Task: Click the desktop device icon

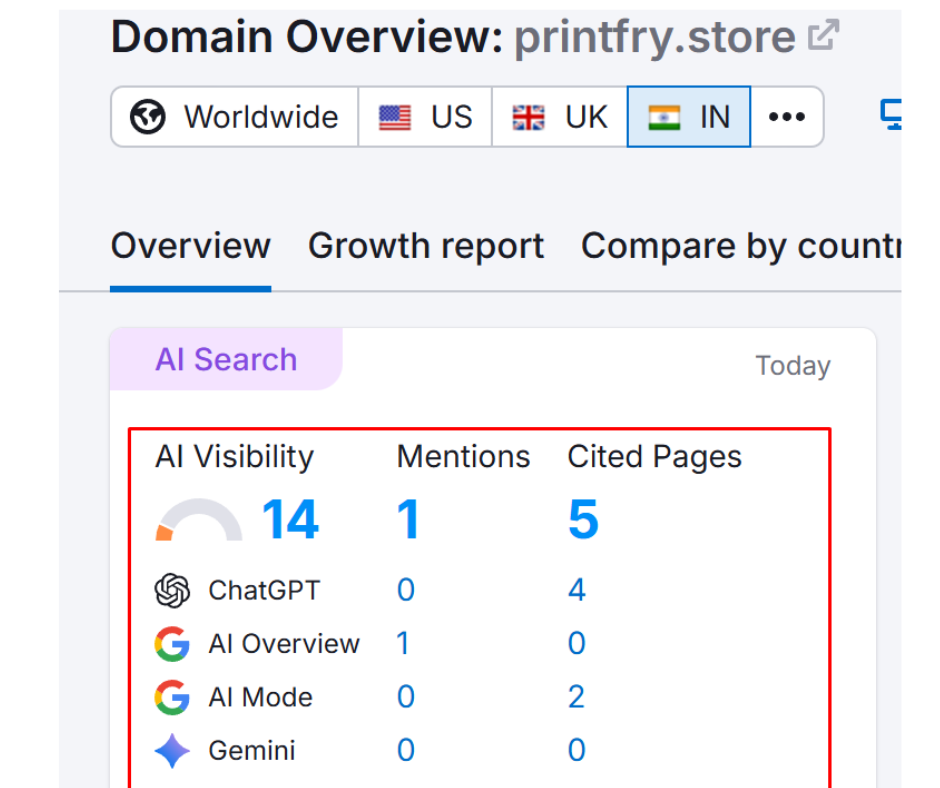Action: tap(890, 115)
